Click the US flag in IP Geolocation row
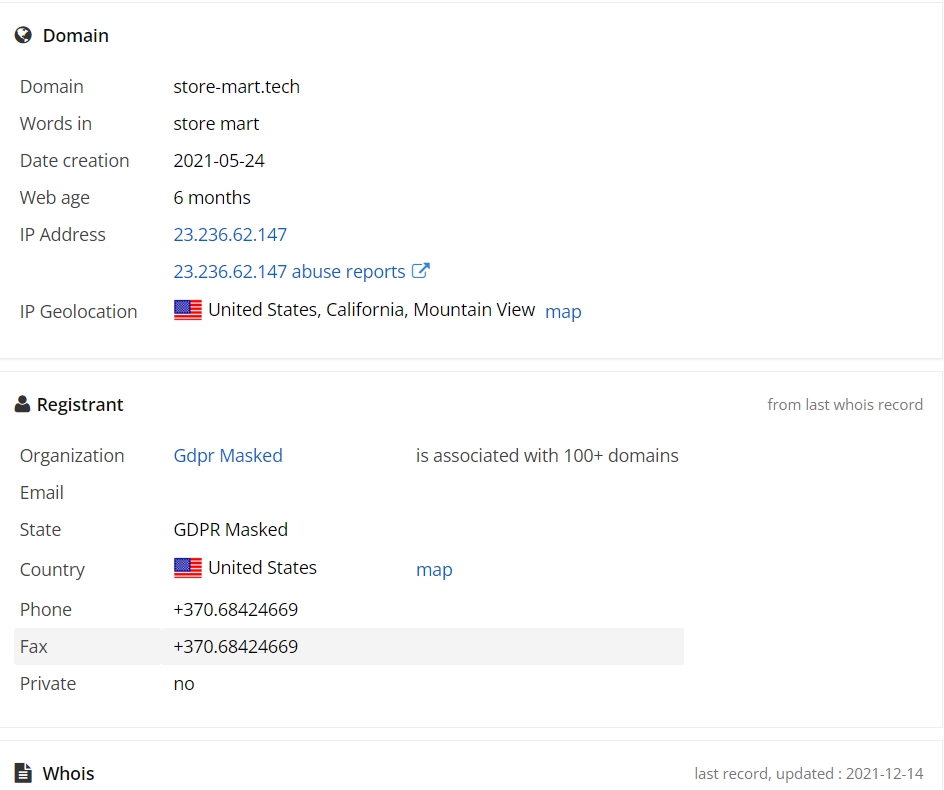Viewport: 944px width, 790px height. click(188, 310)
